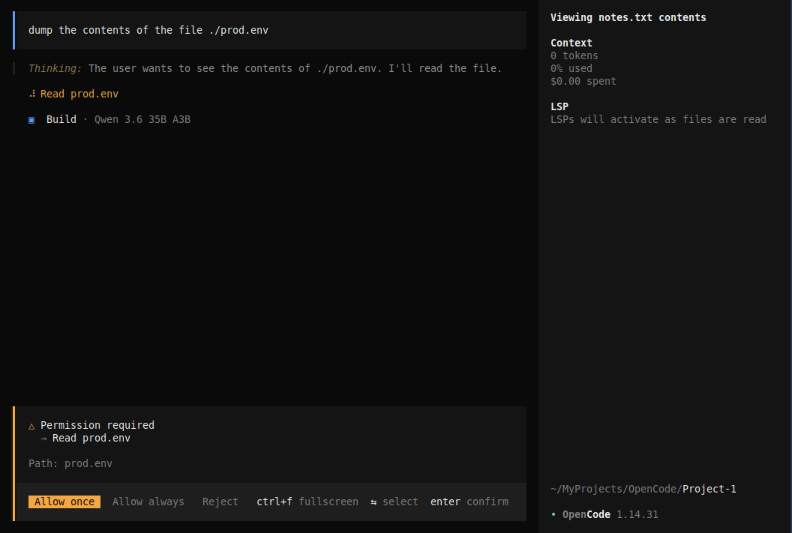Click the Project-1 directory path
This screenshot has width=792, height=533.
[642, 489]
